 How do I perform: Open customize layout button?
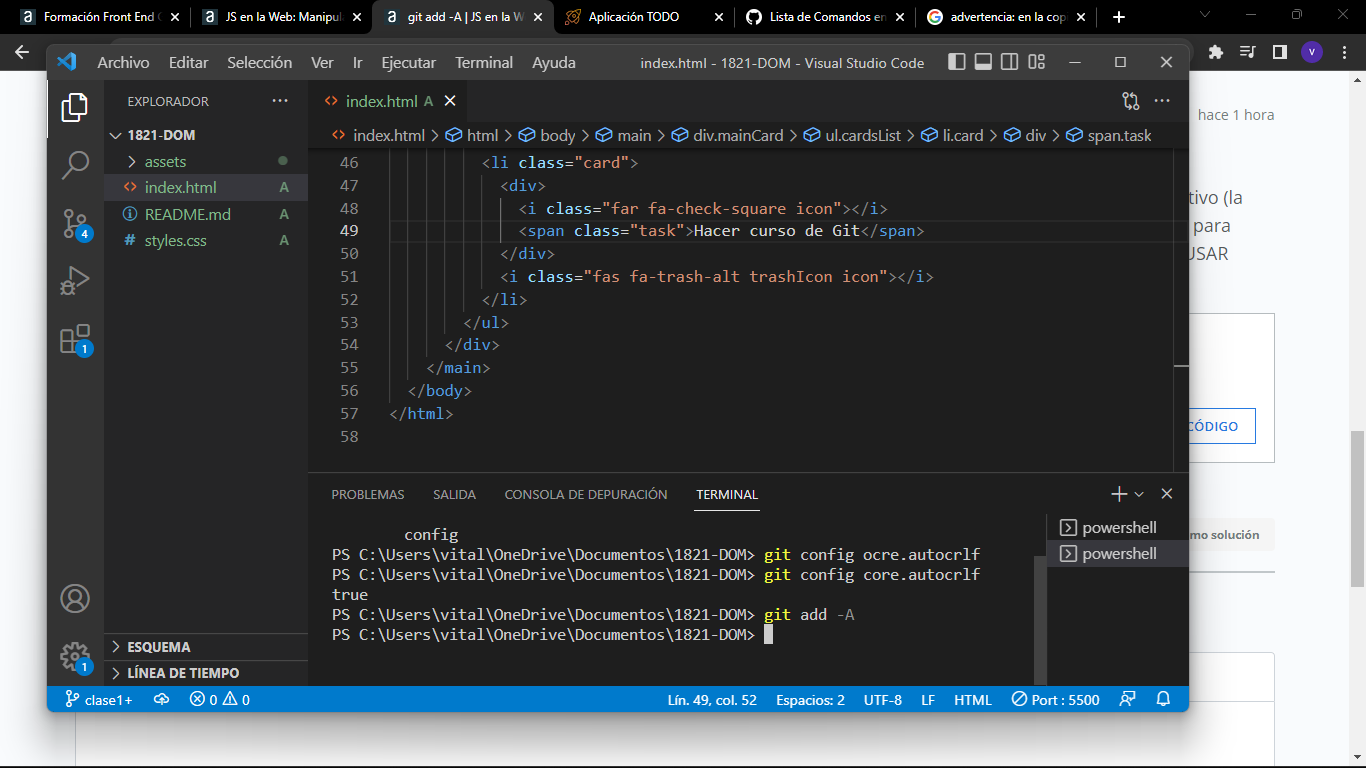[x=1035, y=62]
